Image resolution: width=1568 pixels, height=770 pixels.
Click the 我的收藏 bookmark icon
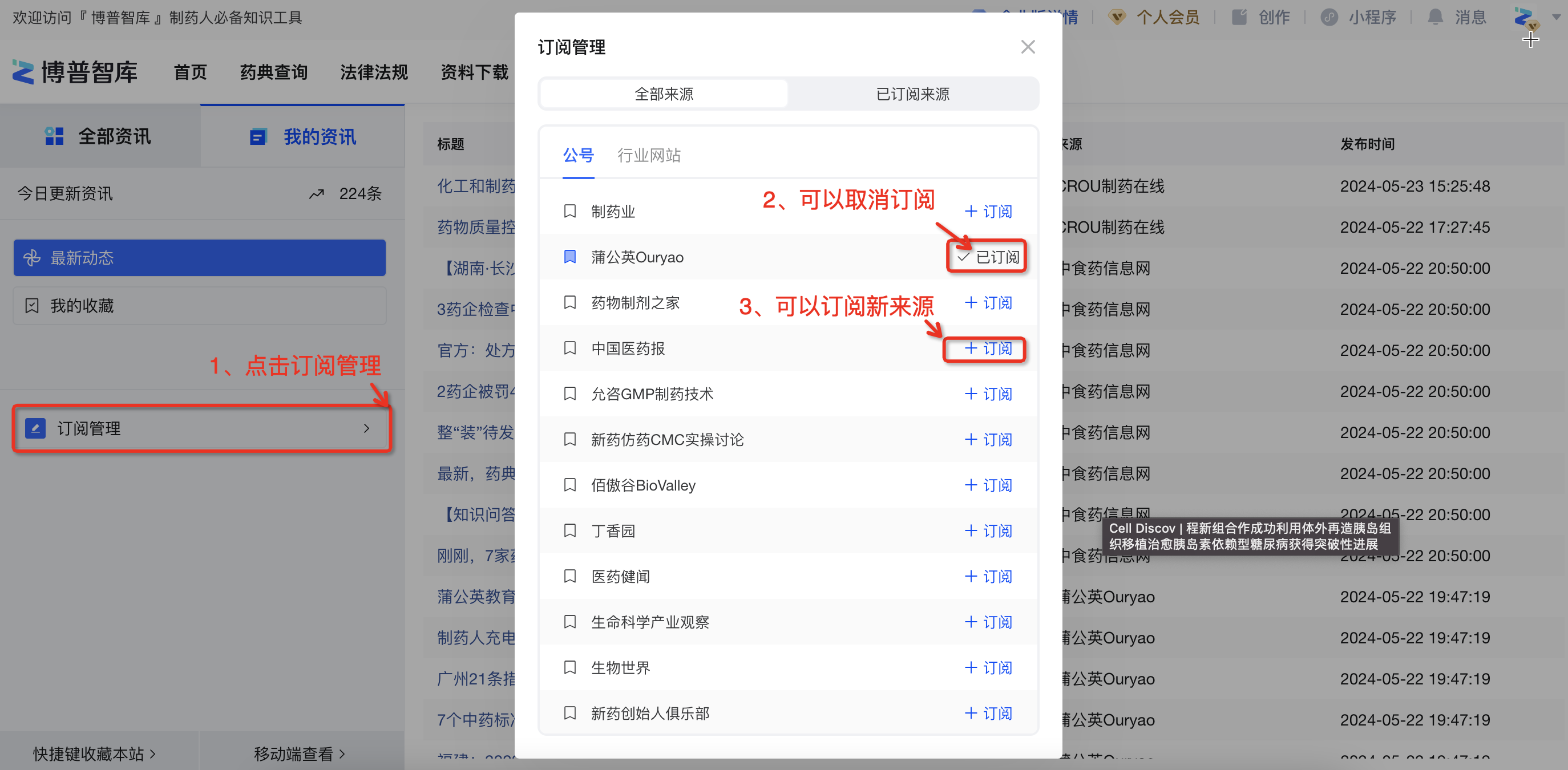point(31,305)
